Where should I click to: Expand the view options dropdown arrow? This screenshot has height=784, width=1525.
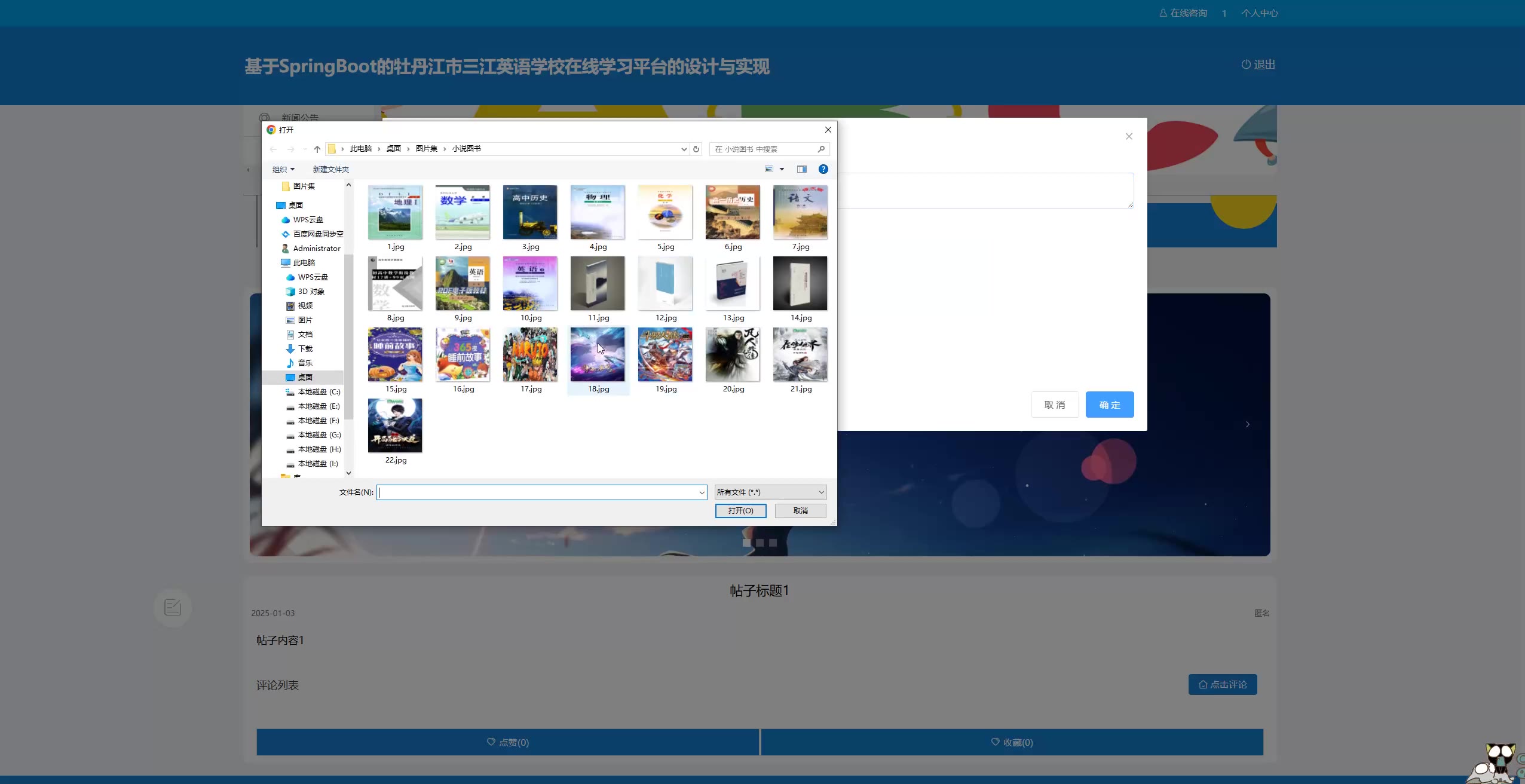782,169
